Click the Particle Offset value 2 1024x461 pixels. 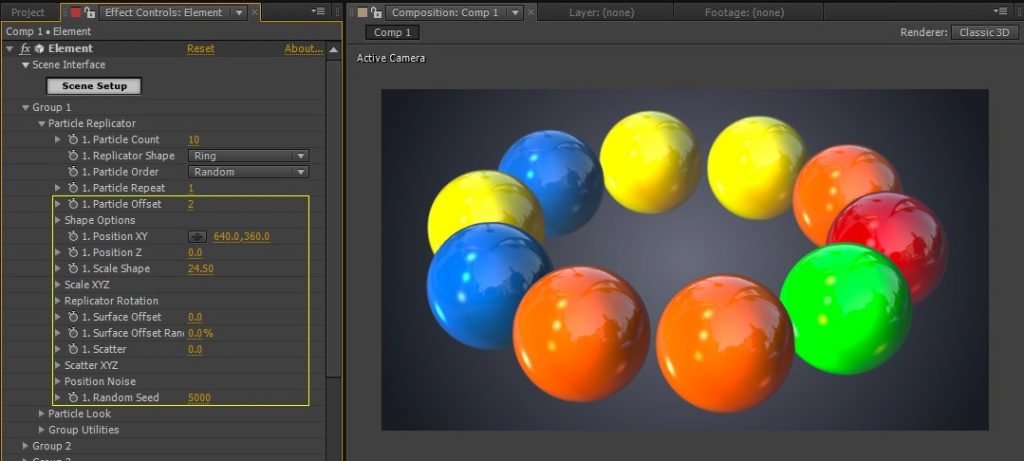point(191,204)
